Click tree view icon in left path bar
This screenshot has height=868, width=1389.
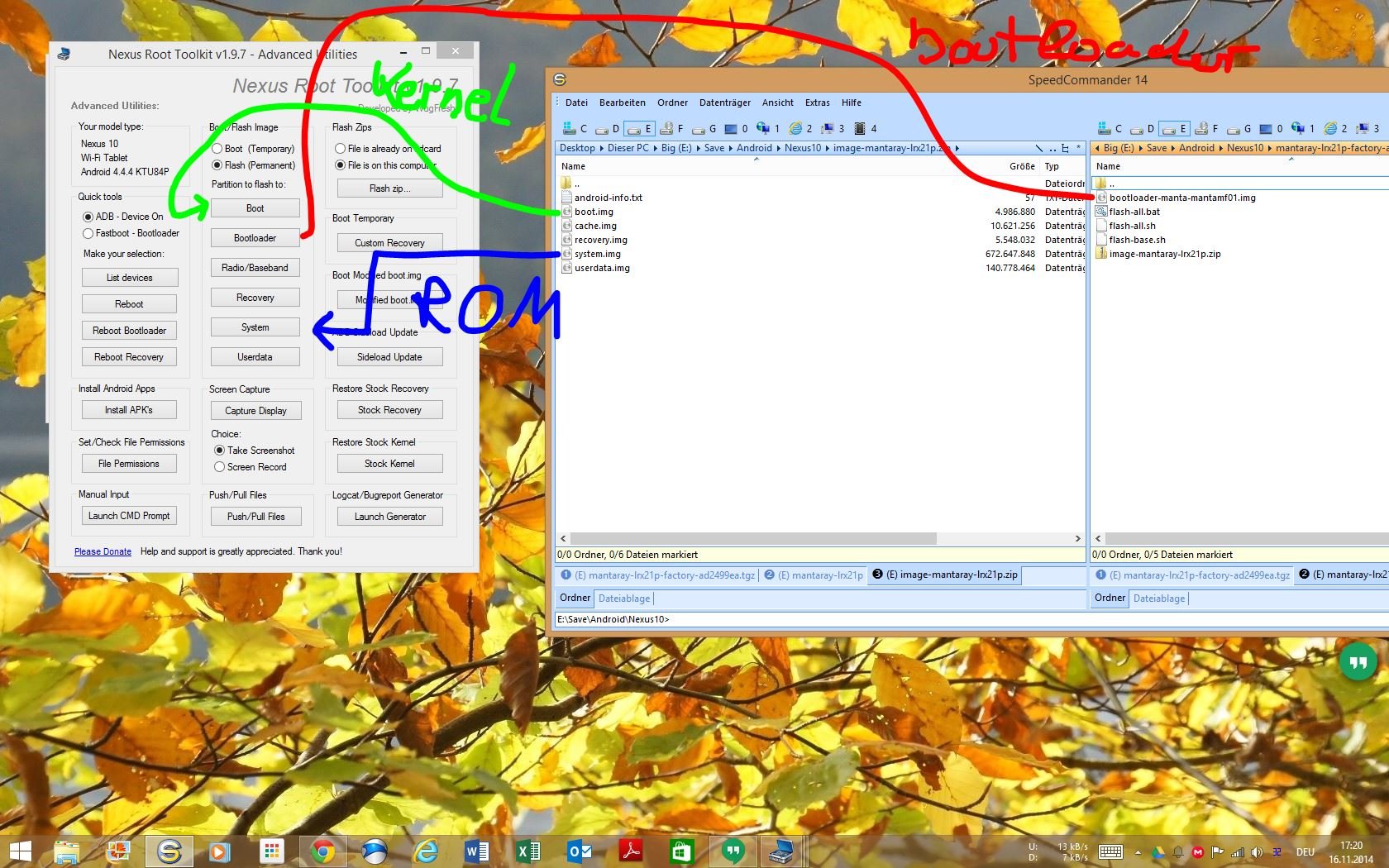click(x=1065, y=149)
